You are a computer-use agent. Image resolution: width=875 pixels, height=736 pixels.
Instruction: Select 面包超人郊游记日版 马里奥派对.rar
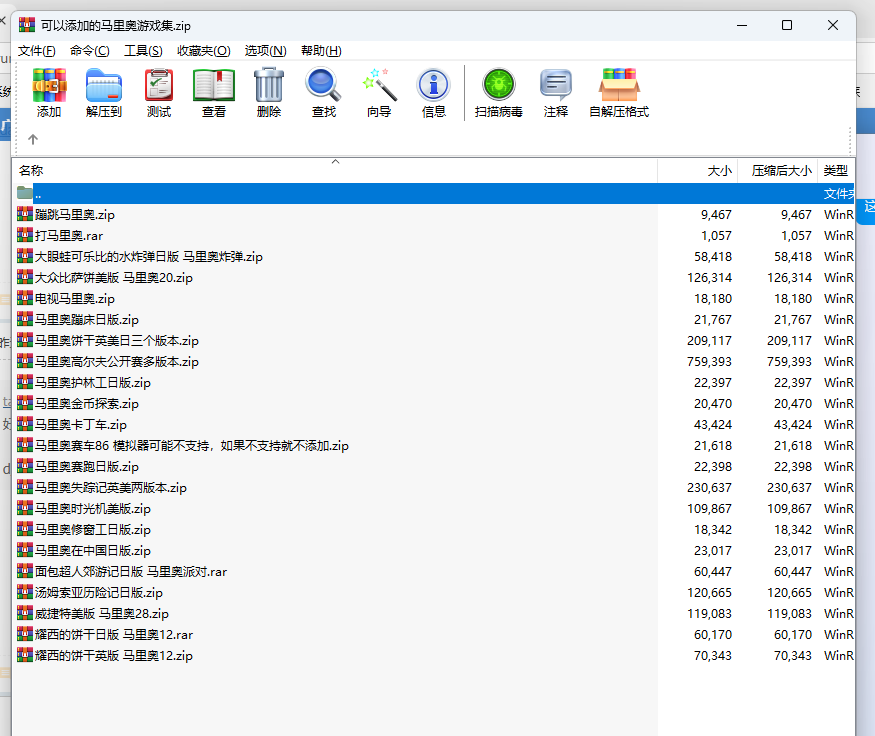(131, 572)
